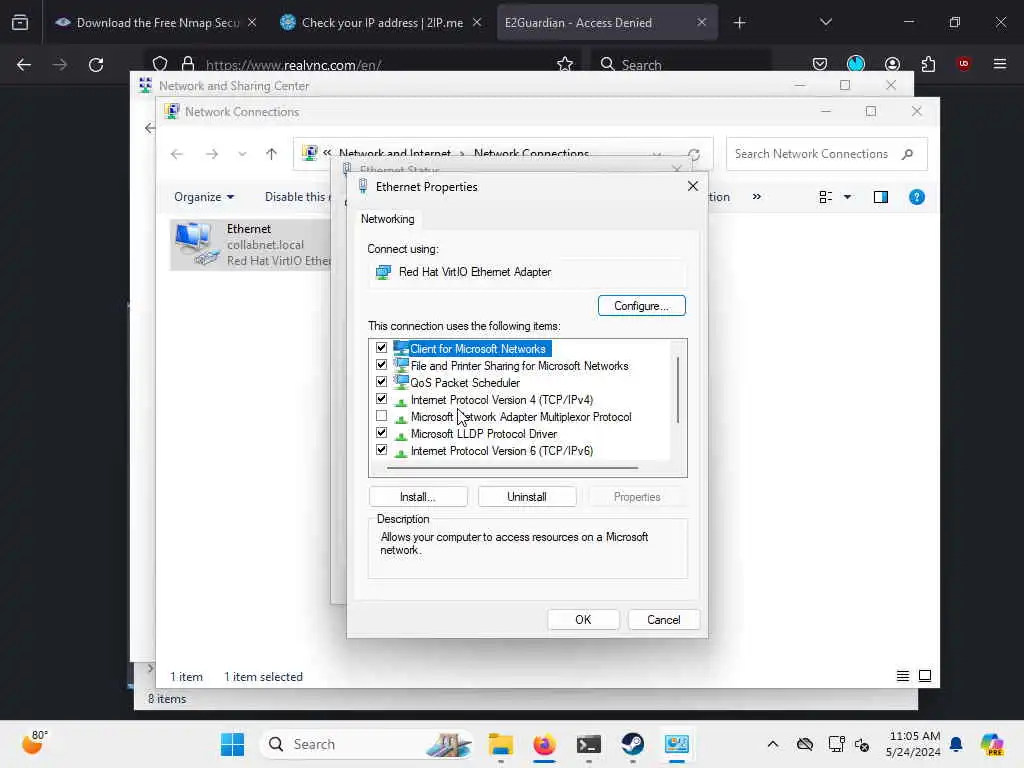The image size is (1024, 768).
Task: Open Firefox account icon
Action: [x=892, y=64]
